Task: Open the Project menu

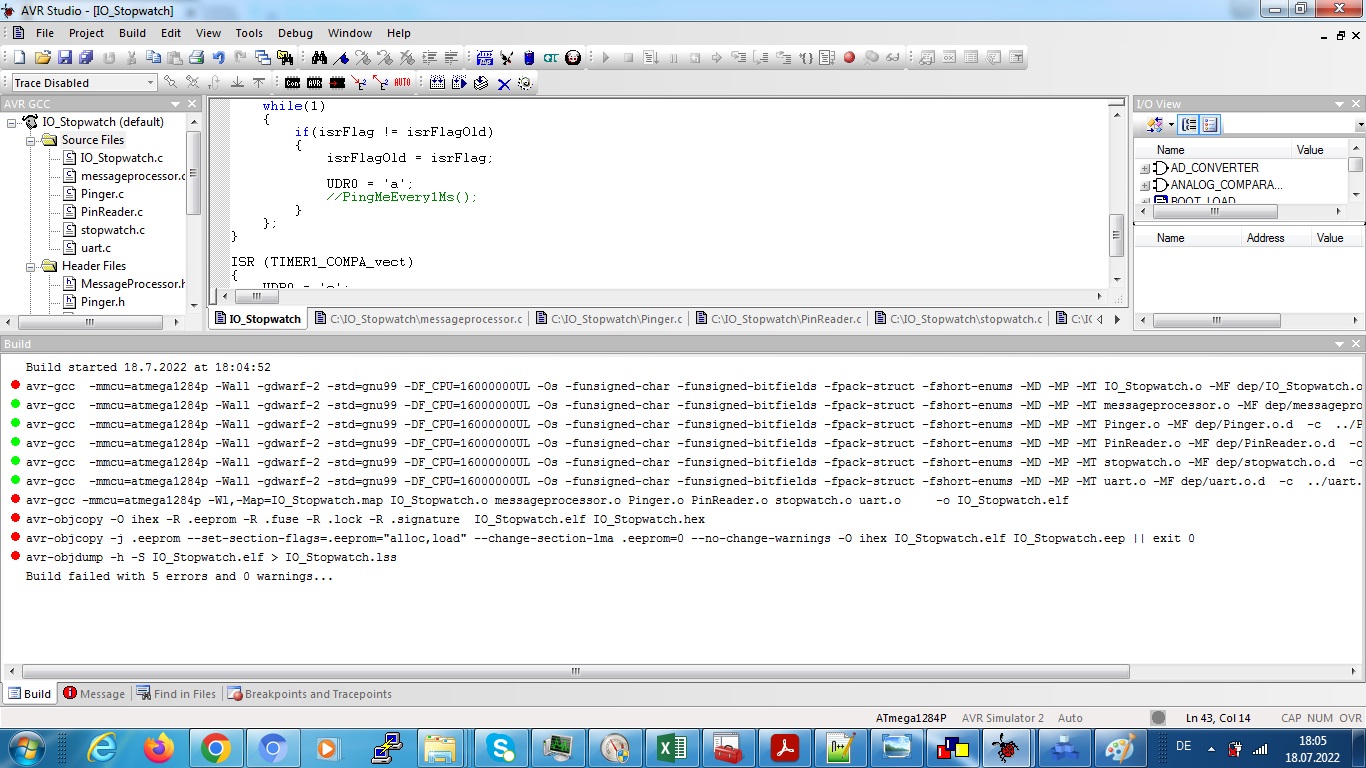Action: [x=86, y=33]
